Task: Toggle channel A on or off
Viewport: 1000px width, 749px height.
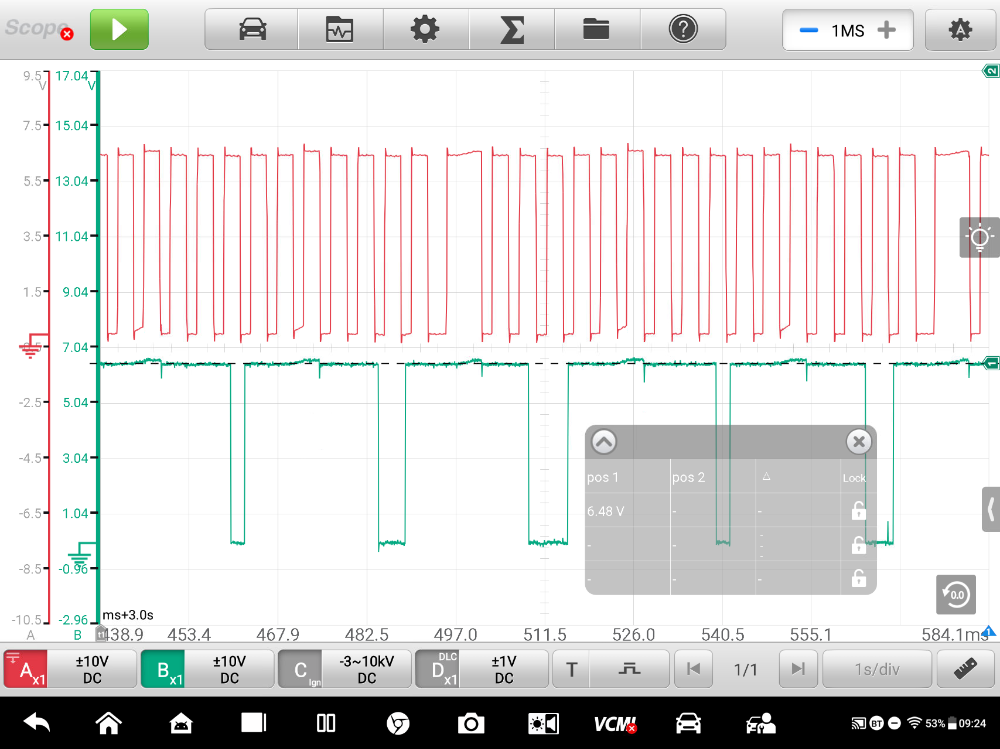Action: (26, 669)
